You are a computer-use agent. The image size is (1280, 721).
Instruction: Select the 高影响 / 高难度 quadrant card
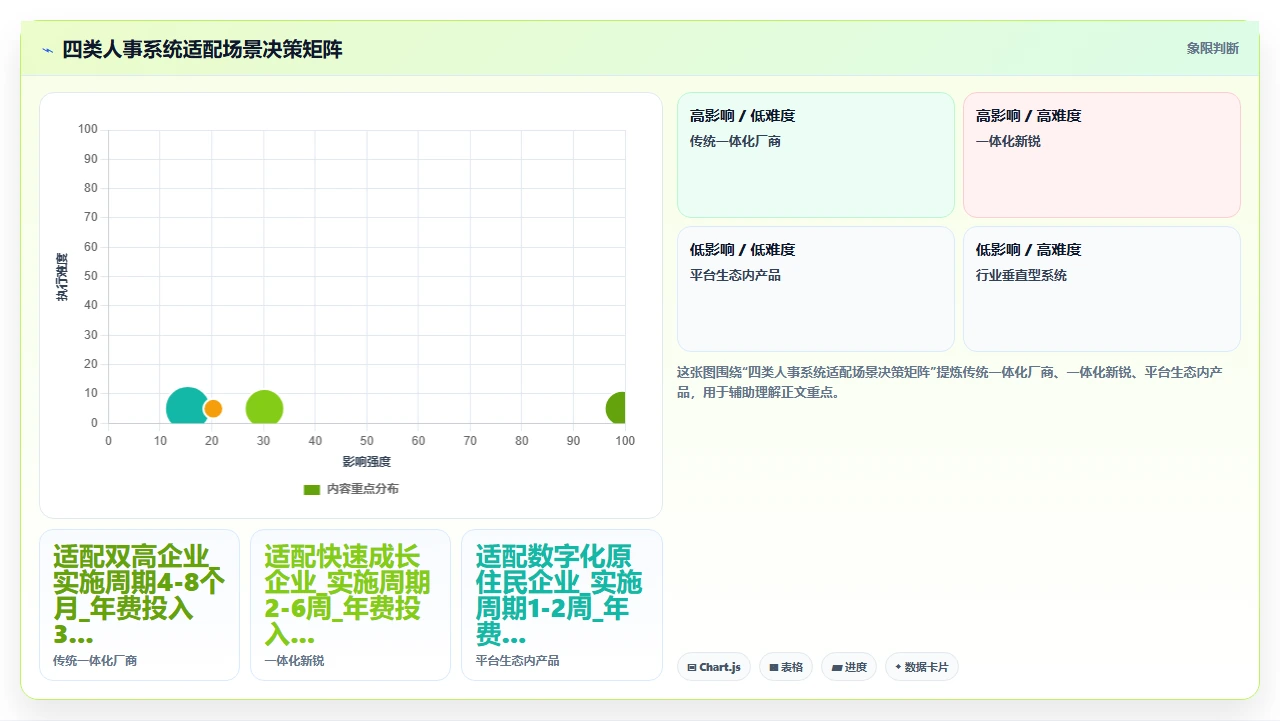click(1101, 155)
